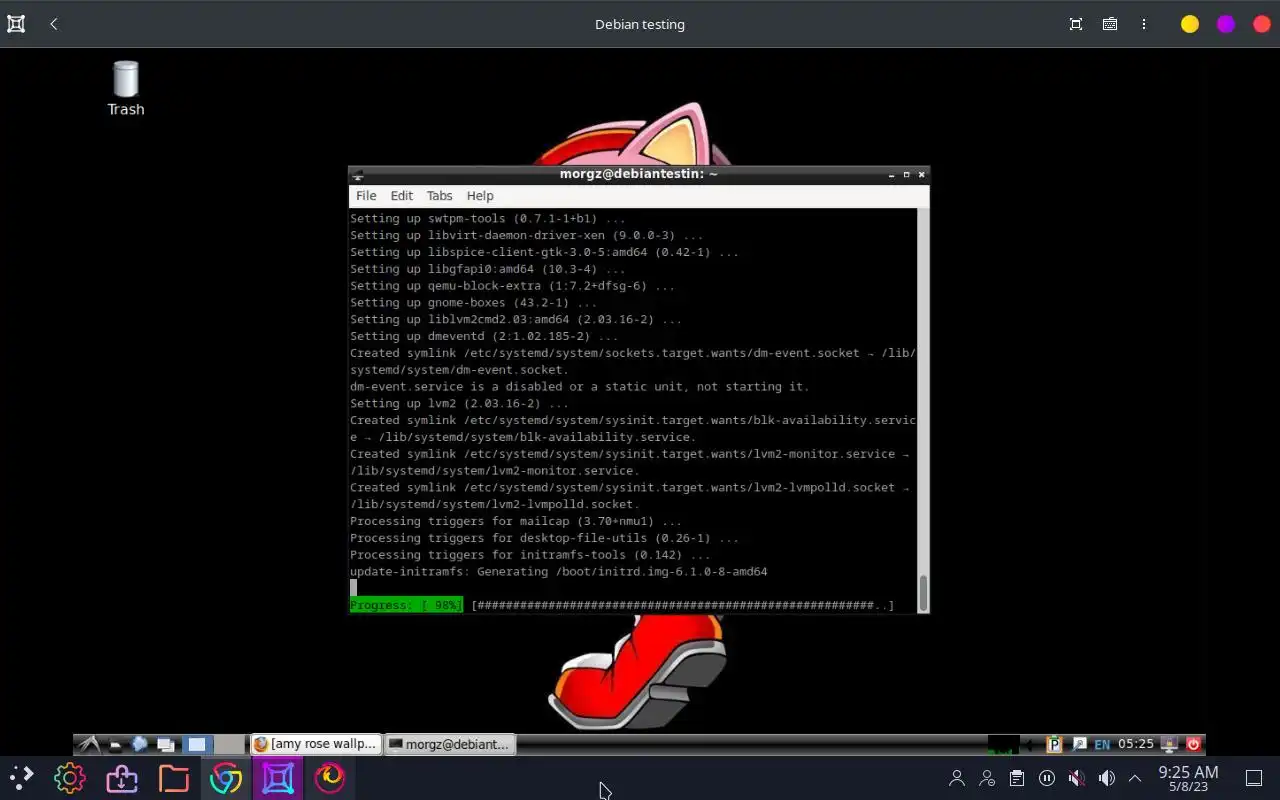The height and width of the screenshot is (800, 1280).
Task: Launch the web browser globe icon in LXDE panel
Action: [139, 744]
